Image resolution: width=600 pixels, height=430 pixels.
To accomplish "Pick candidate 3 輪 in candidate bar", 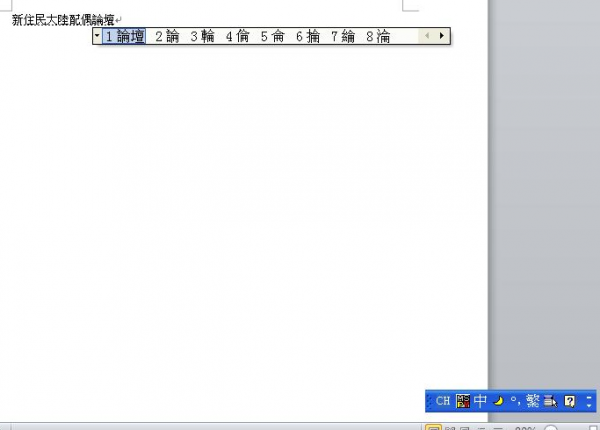I will tap(201, 36).
